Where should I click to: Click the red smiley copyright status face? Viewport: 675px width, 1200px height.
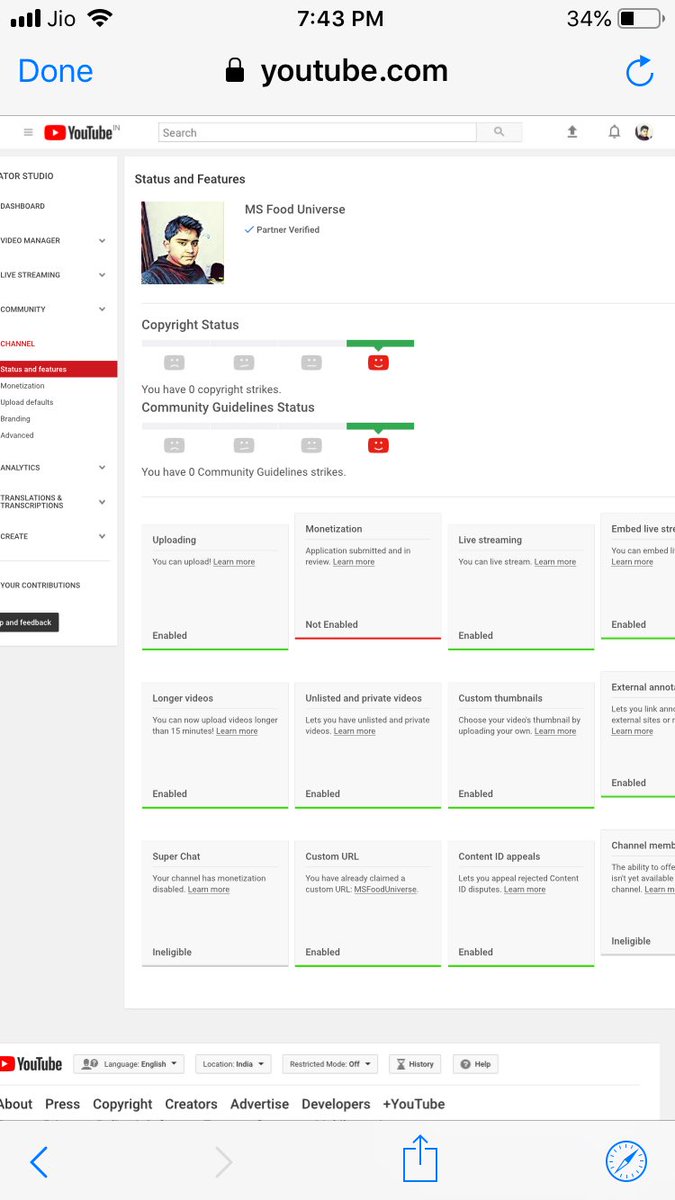coord(378,362)
